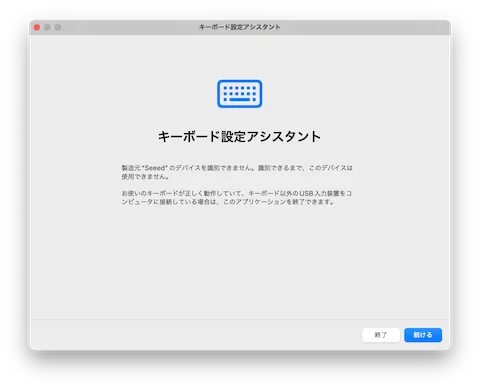Click the blank area below the description text
This screenshot has height=389, width=480.
pyautogui.click(x=239, y=260)
